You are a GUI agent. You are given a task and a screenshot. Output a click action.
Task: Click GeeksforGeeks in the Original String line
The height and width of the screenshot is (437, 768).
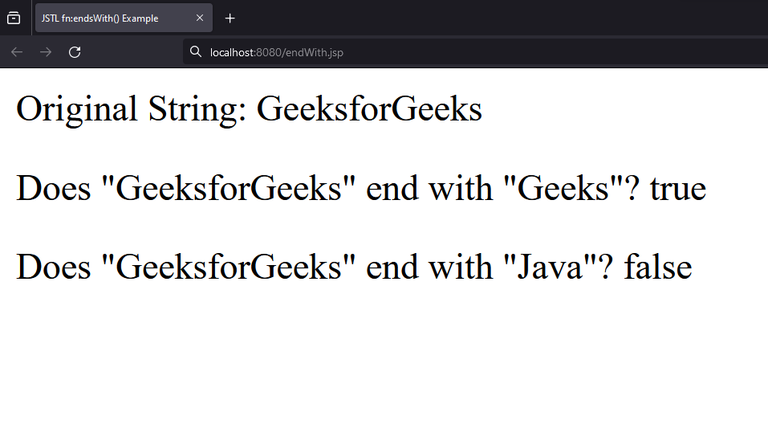click(x=369, y=108)
